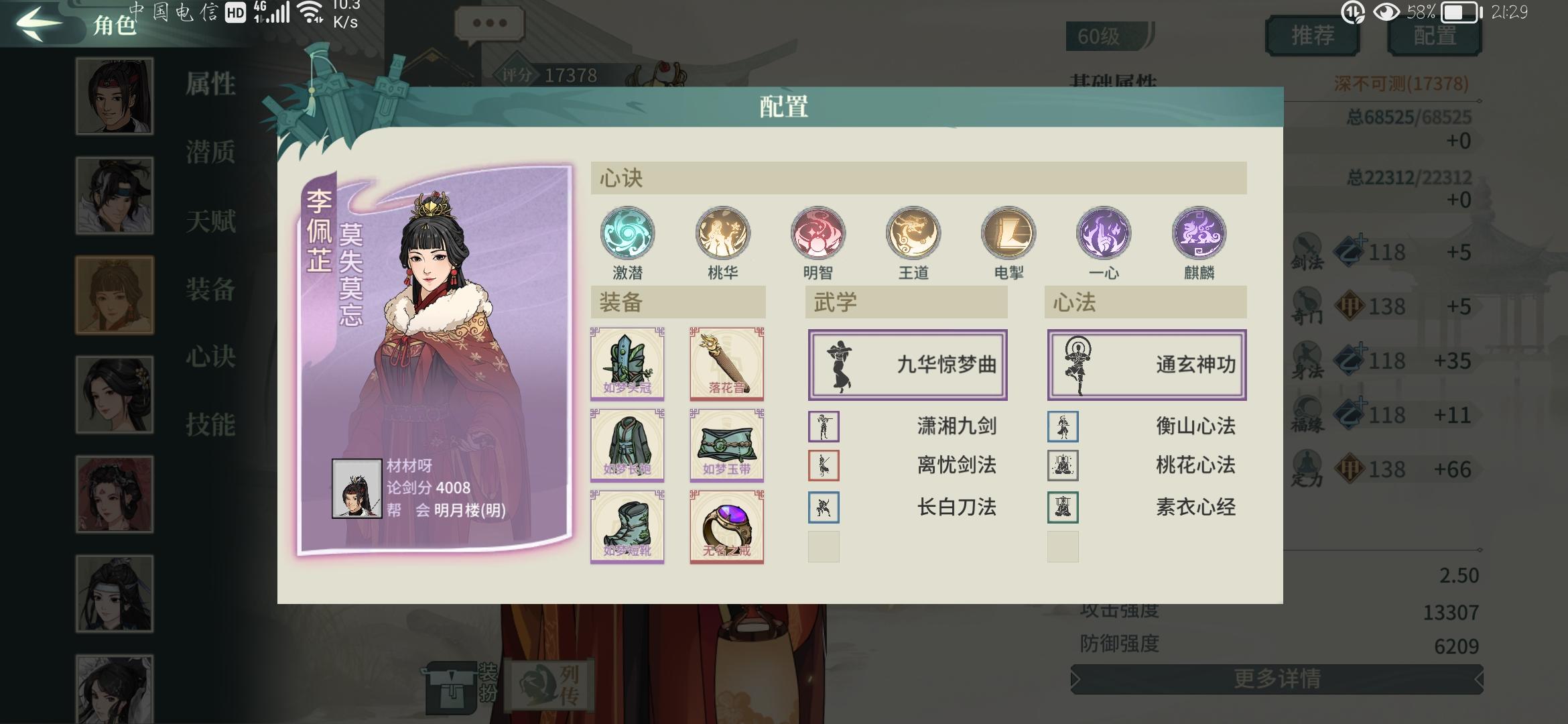The image size is (1568, 724).
Task: Expand 更多详情 for more stats
Action: [x=1277, y=679]
